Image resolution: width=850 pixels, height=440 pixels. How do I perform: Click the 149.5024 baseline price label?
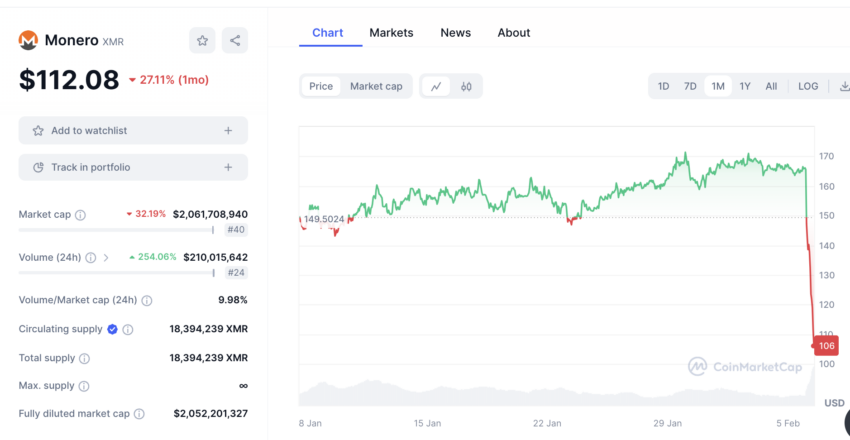coord(324,219)
